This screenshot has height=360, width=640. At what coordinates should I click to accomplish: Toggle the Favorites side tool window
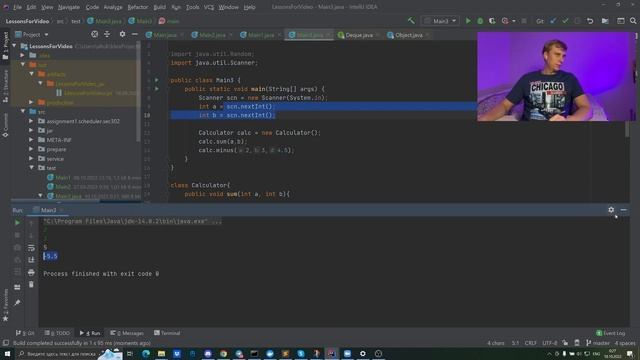coord(5,305)
